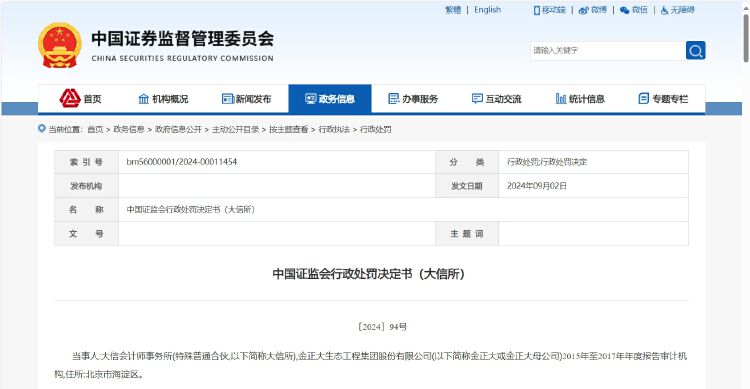
Task: Open the 微博 Weibo icon link
Action: [583, 10]
